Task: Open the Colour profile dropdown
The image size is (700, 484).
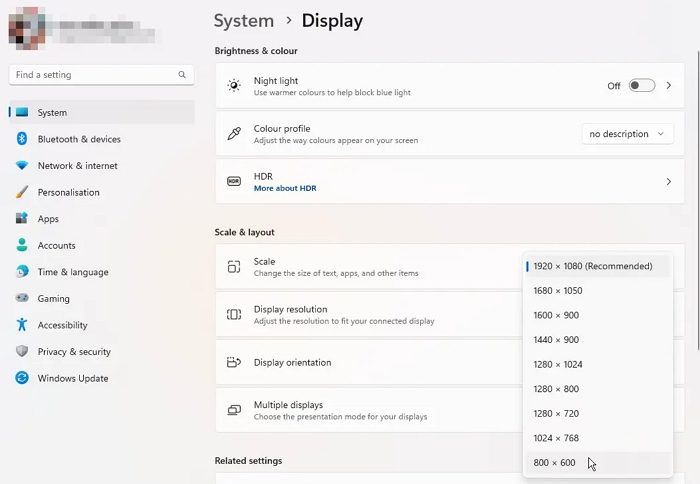Action: pyautogui.click(x=627, y=134)
